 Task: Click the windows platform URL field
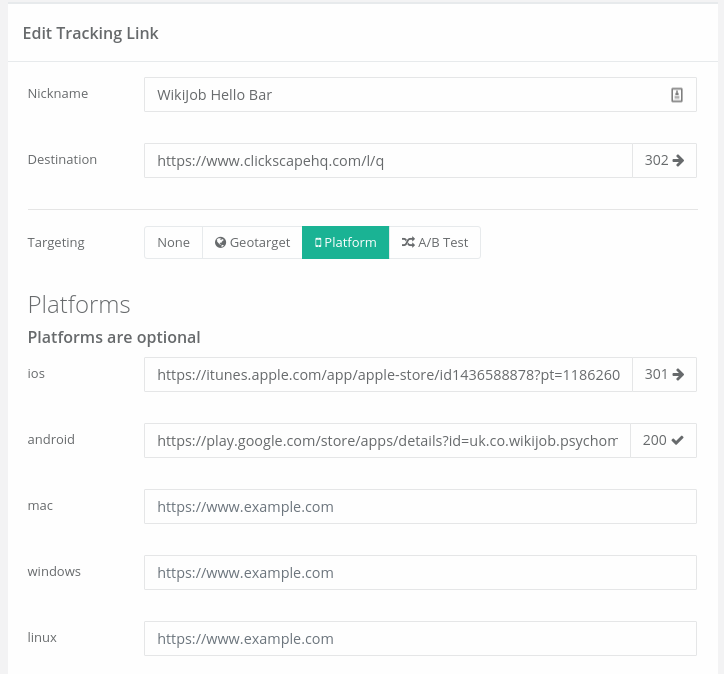[420, 573]
